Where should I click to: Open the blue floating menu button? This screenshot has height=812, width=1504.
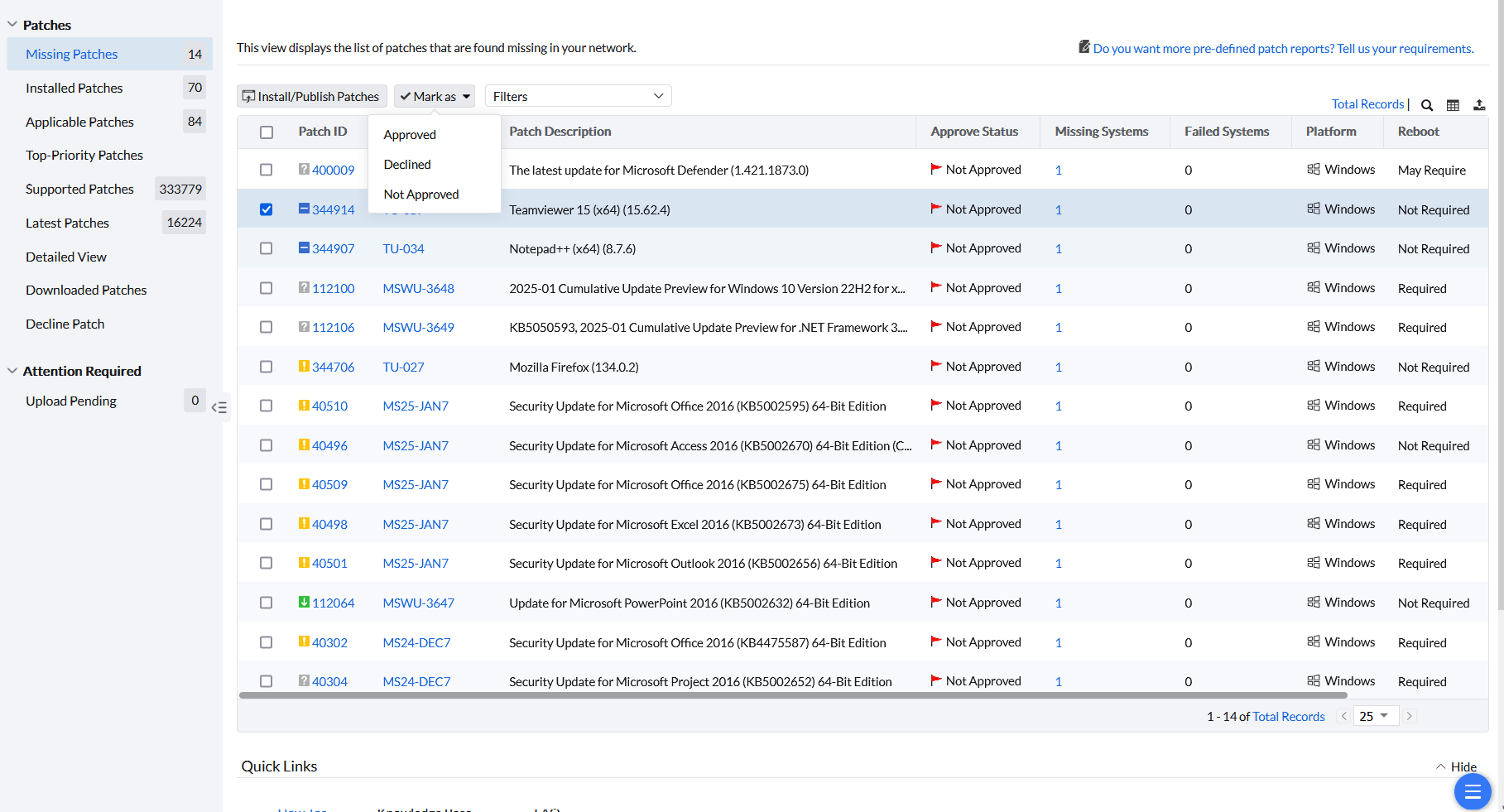click(1472, 792)
